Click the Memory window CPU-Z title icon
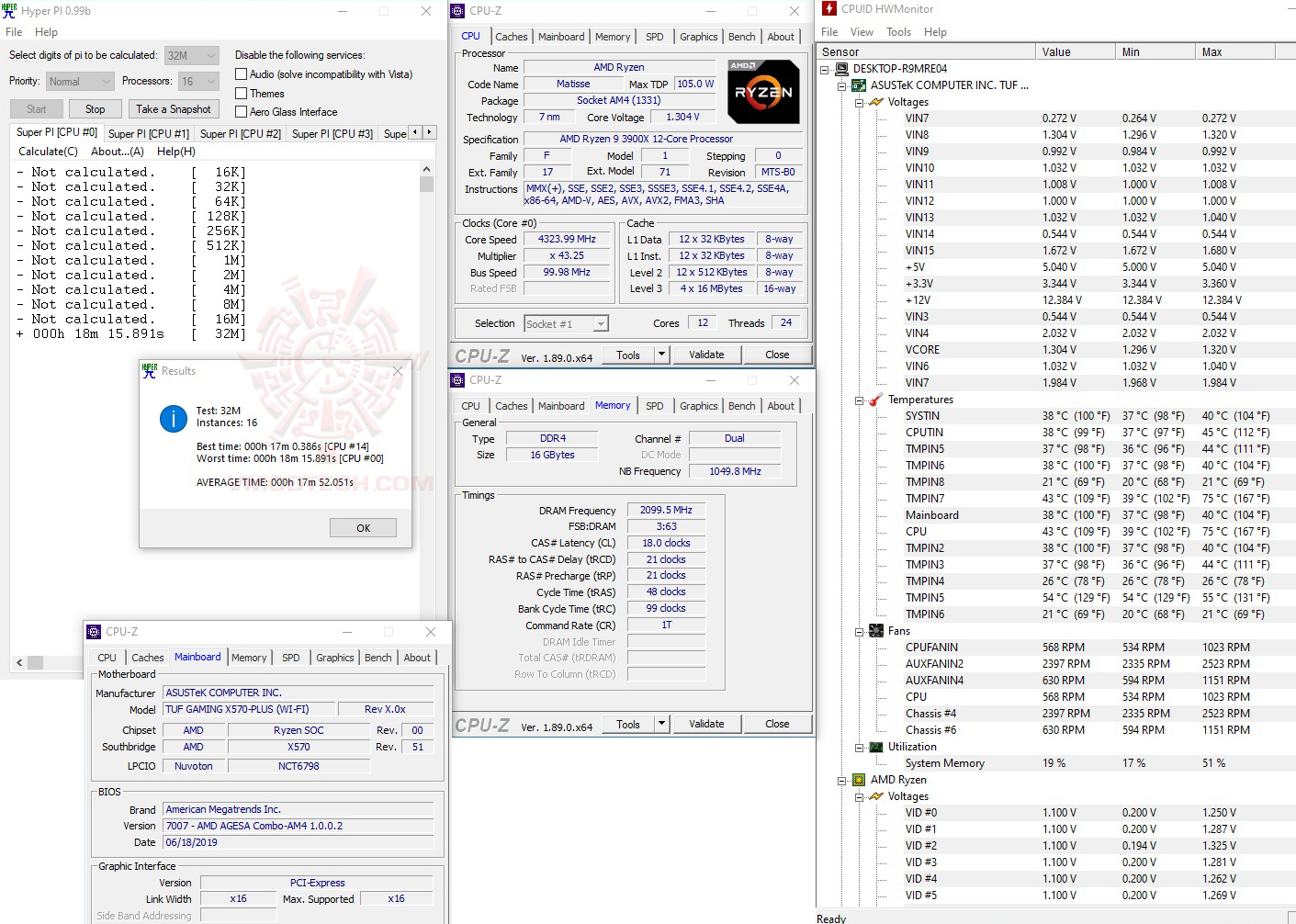Viewport: 1296px width, 924px height. (456, 380)
